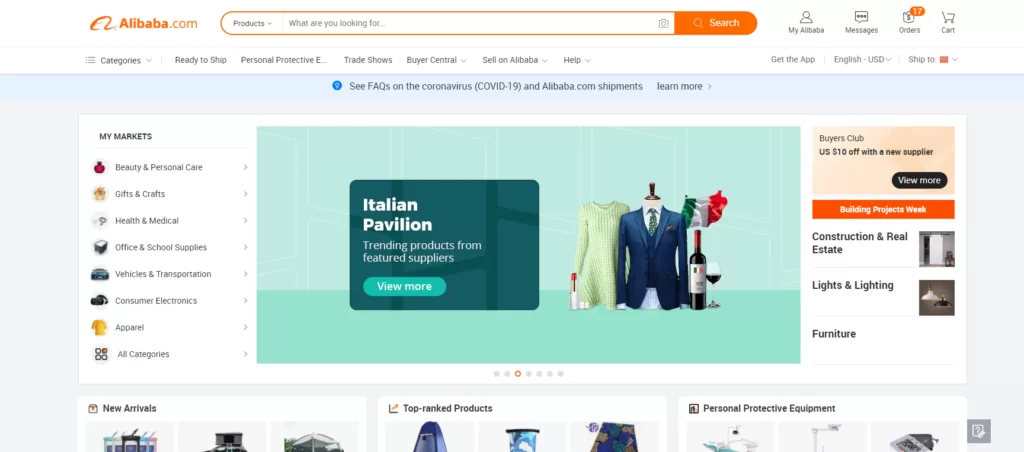Viewport: 1024px width, 452px height.
Task: Select the Consumer Electronics category icon
Action: [100, 301]
